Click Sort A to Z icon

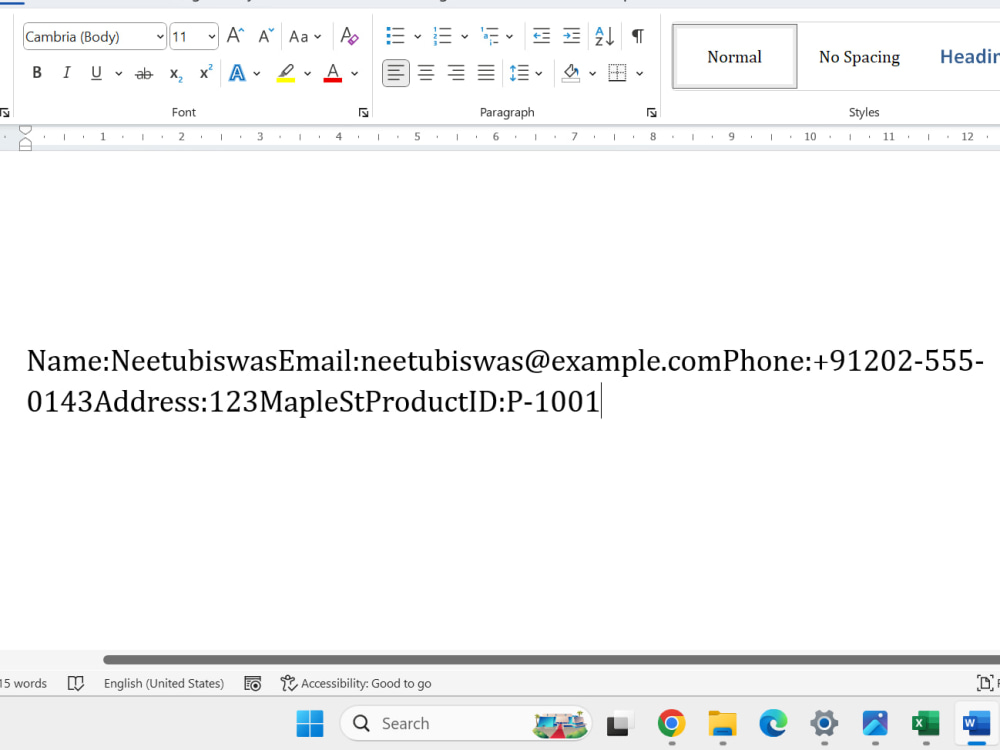(x=604, y=36)
